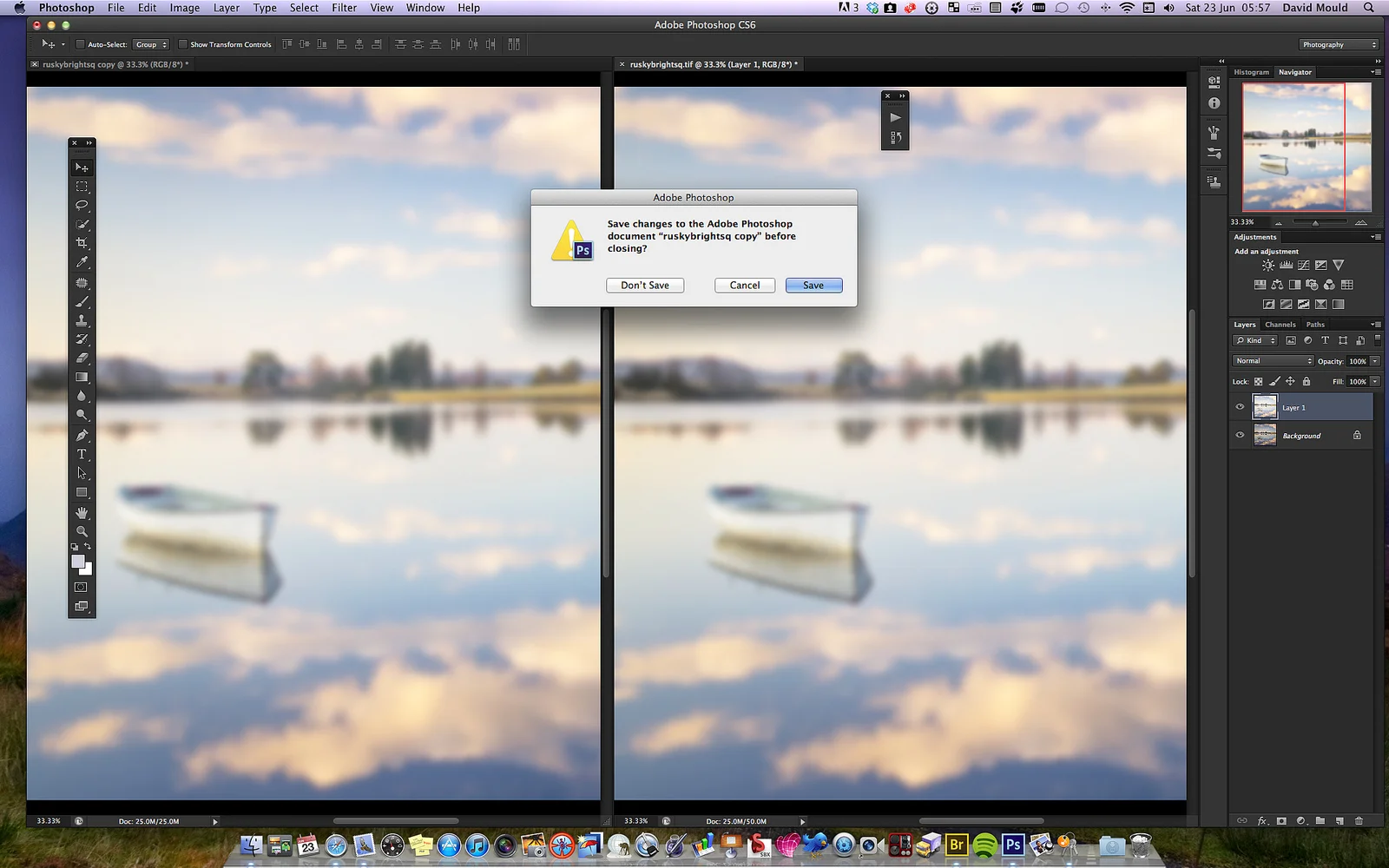Select the Blur tool
This screenshot has width=1389, height=868.
click(x=82, y=396)
